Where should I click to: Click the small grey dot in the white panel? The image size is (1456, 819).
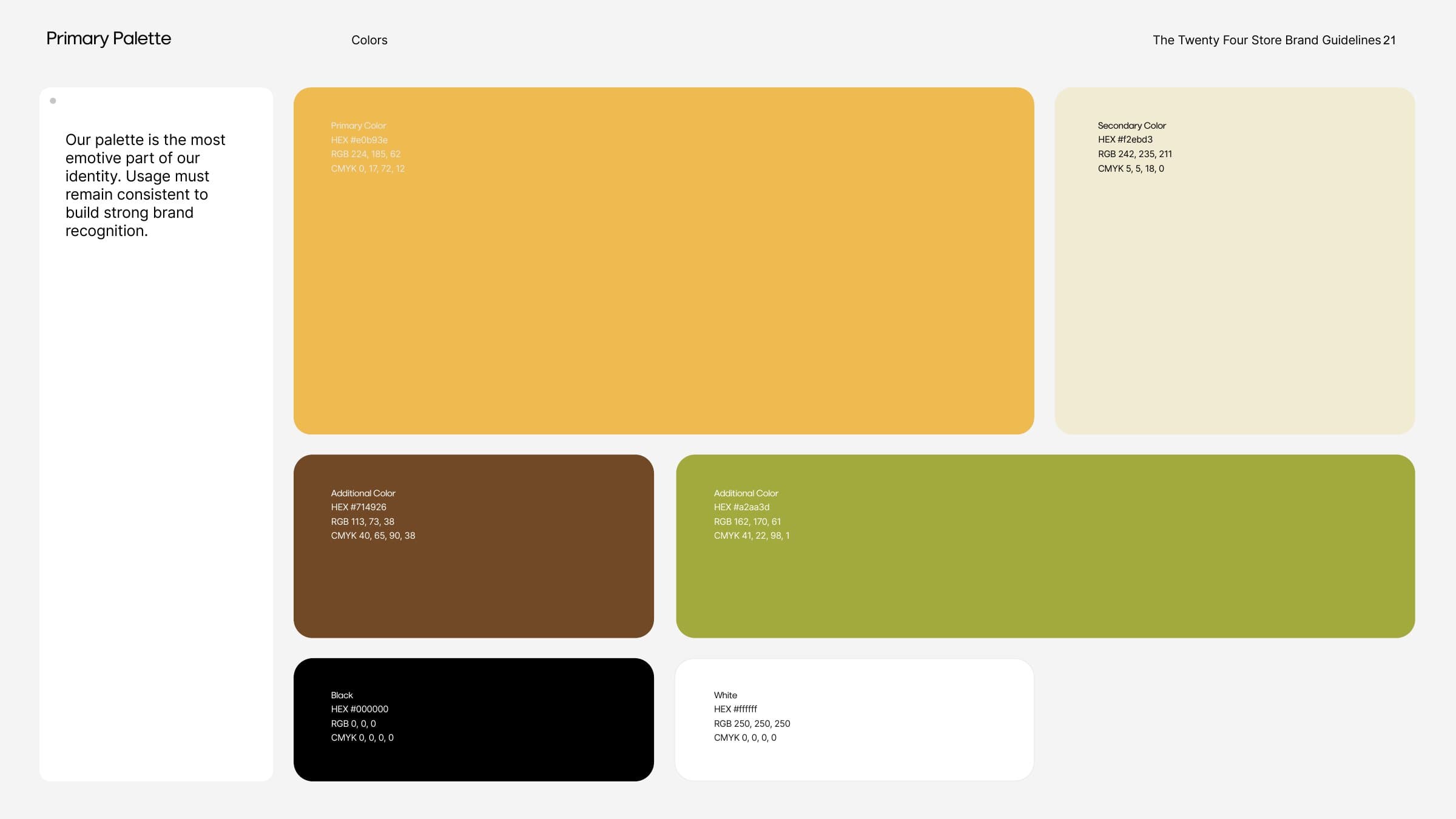point(53,101)
